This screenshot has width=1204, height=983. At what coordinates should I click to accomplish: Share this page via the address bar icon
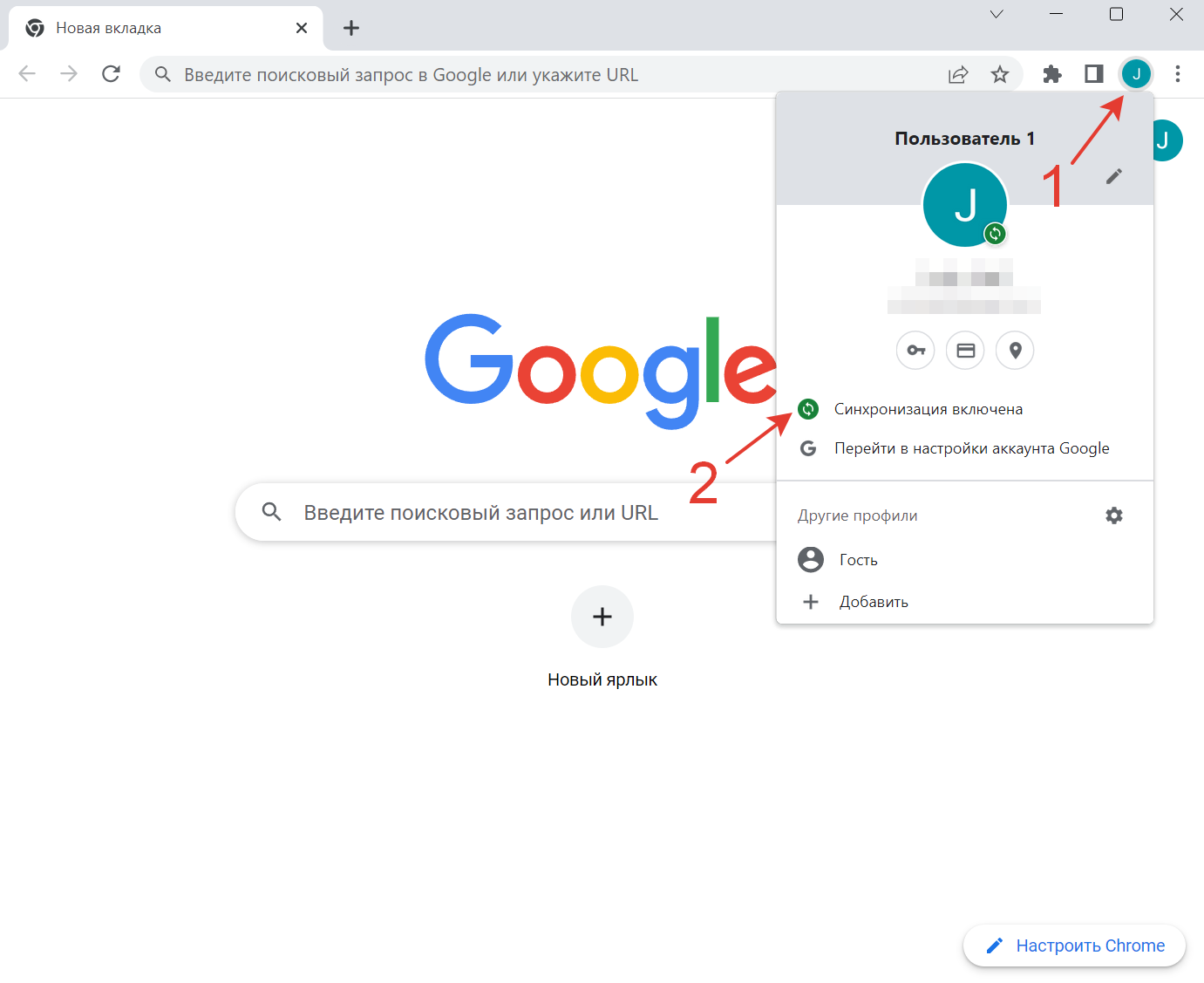pyautogui.click(x=958, y=74)
